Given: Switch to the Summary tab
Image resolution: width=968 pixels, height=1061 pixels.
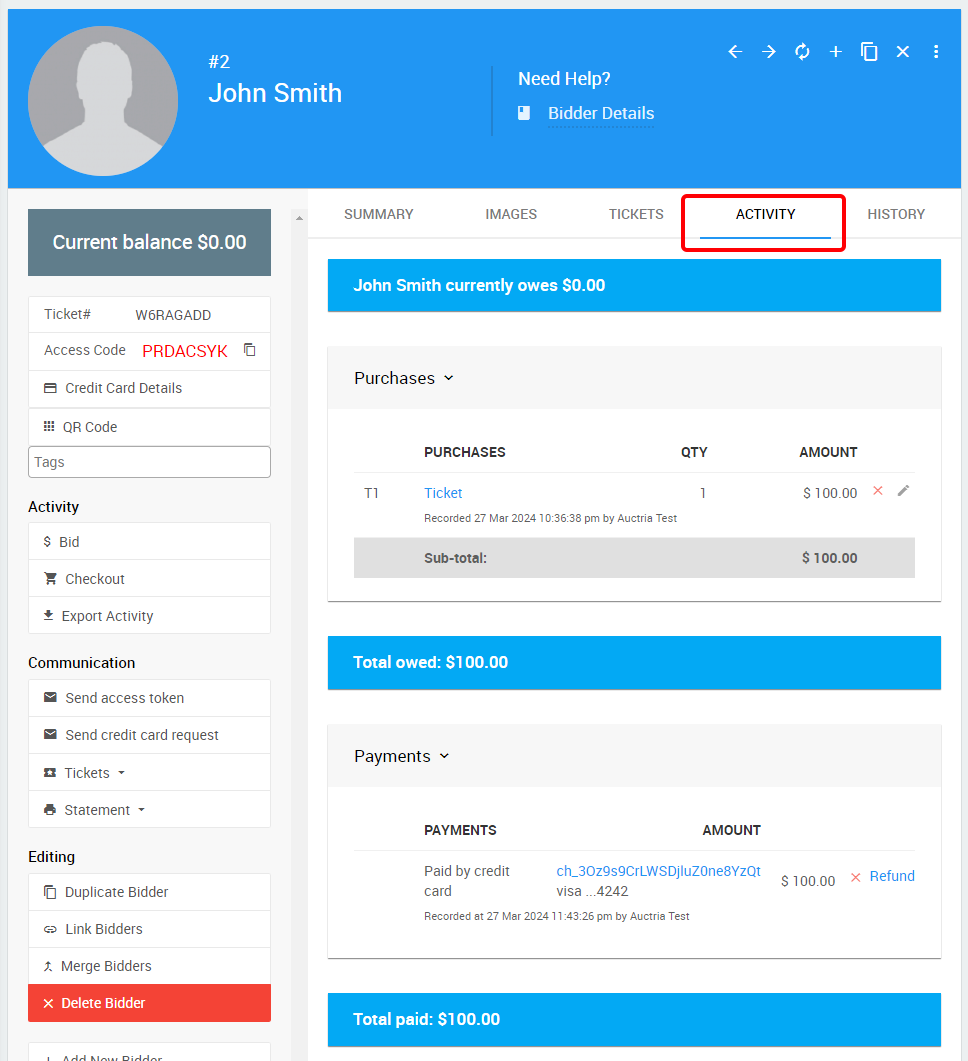Looking at the screenshot, I should coord(378,214).
